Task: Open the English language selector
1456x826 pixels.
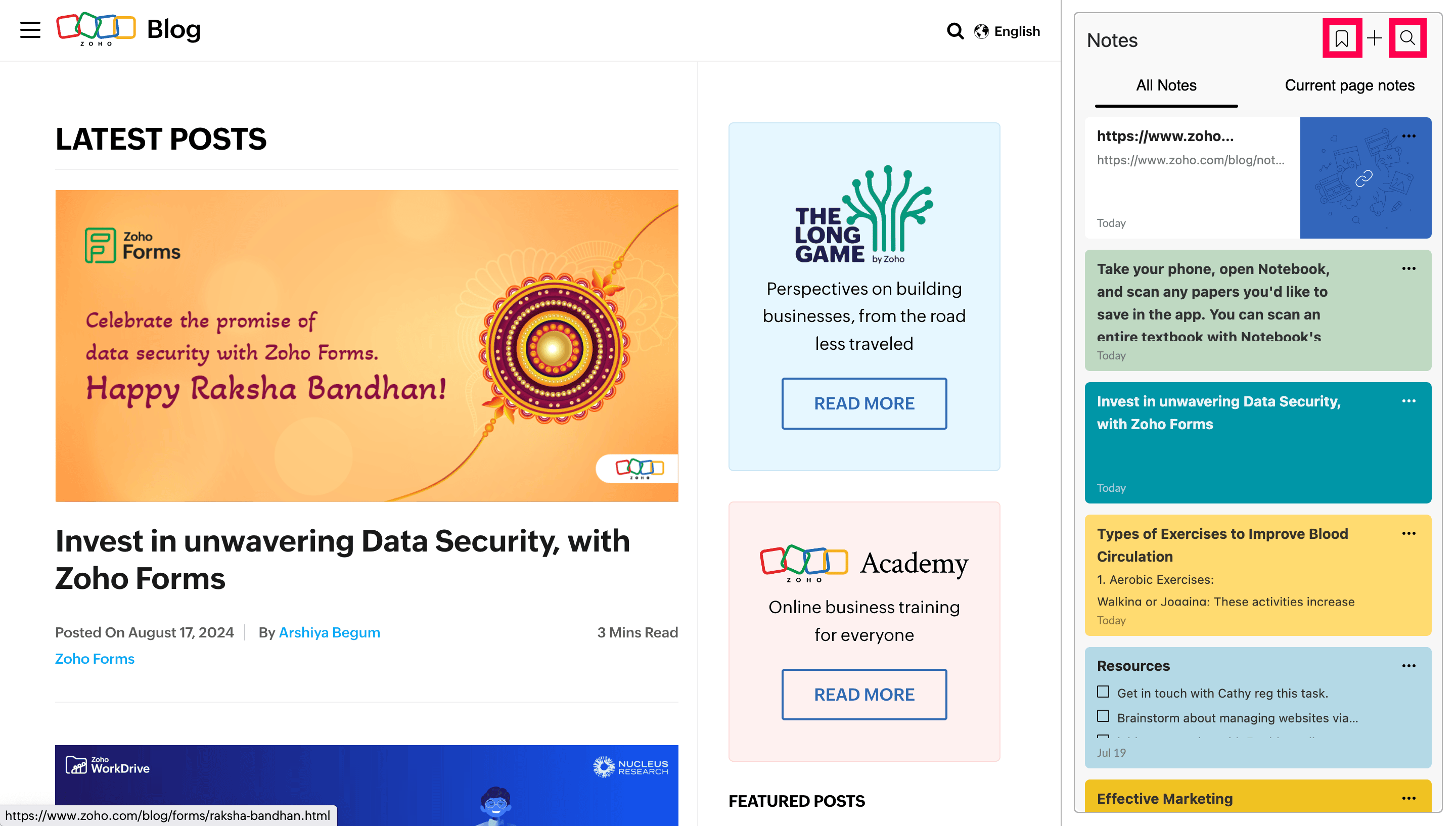Action: click(x=1017, y=31)
